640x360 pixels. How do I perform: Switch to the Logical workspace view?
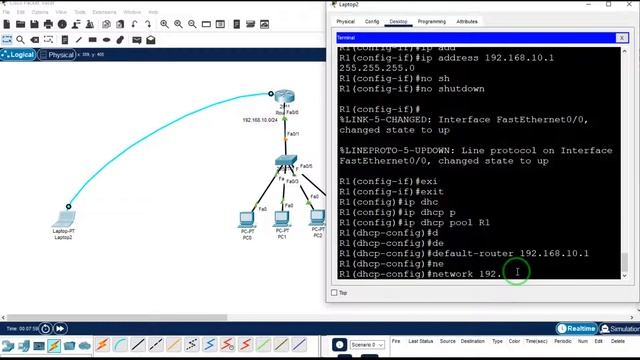tap(18, 55)
